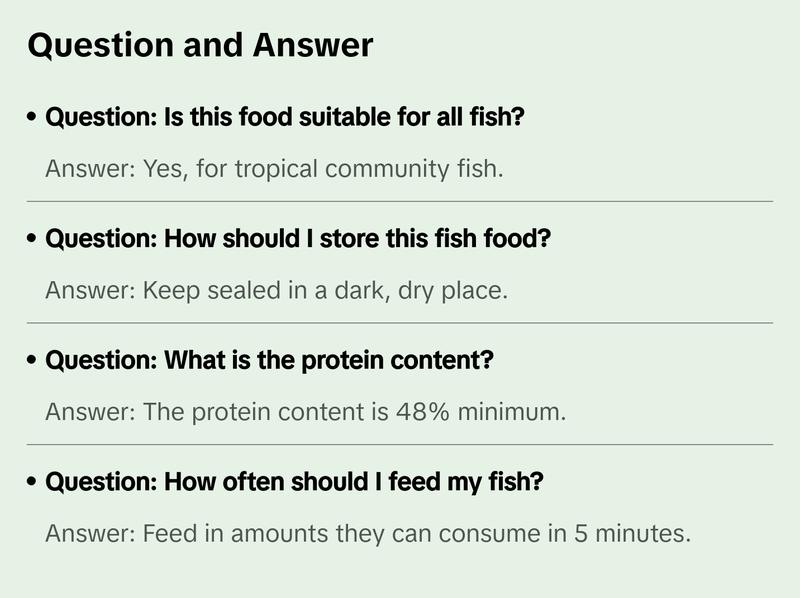800x598 pixels.
Task: Click the answer about tropical community fish
Action: click(273, 169)
